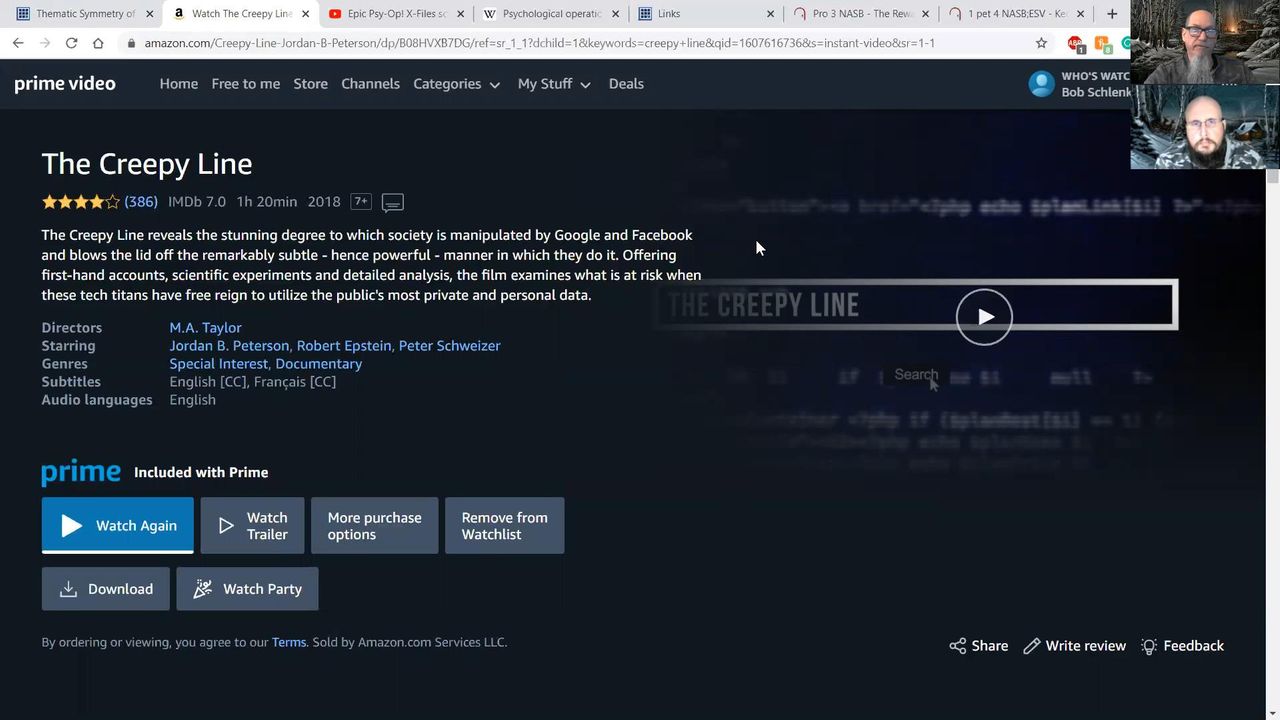Open the Jordan B. Peterson link
This screenshot has width=1280, height=720.
[x=229, y=346]
